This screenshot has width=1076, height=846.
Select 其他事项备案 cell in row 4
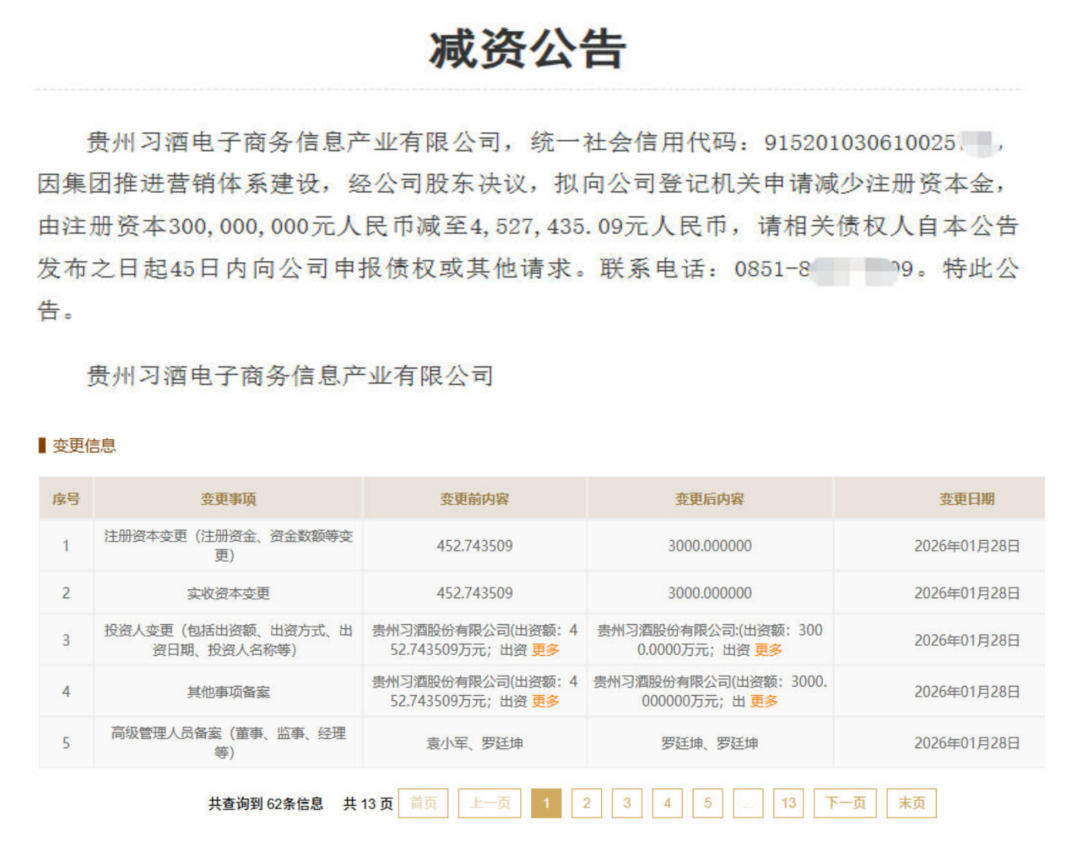pyautogui.click(x=228, y=692)
